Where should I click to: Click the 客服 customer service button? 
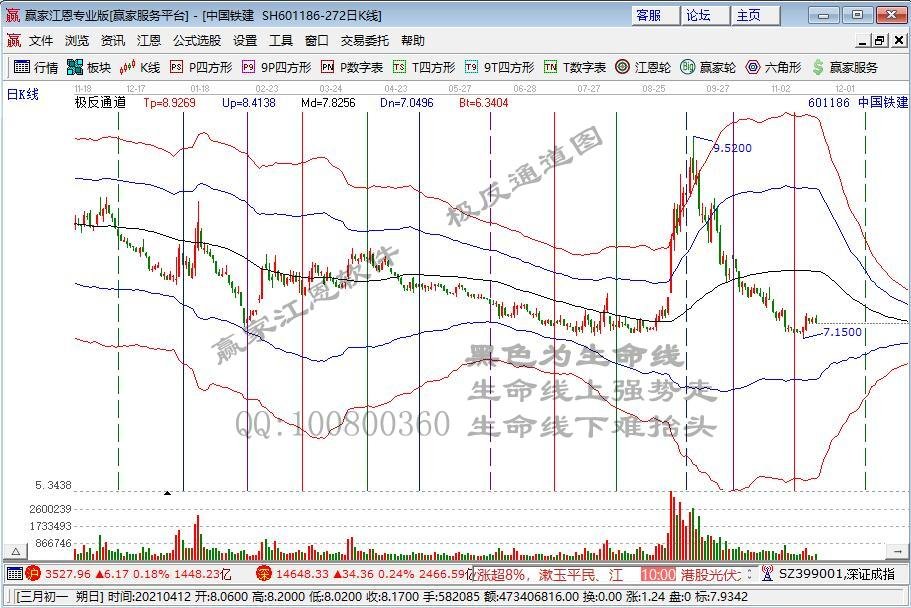(x=655, y=15)
